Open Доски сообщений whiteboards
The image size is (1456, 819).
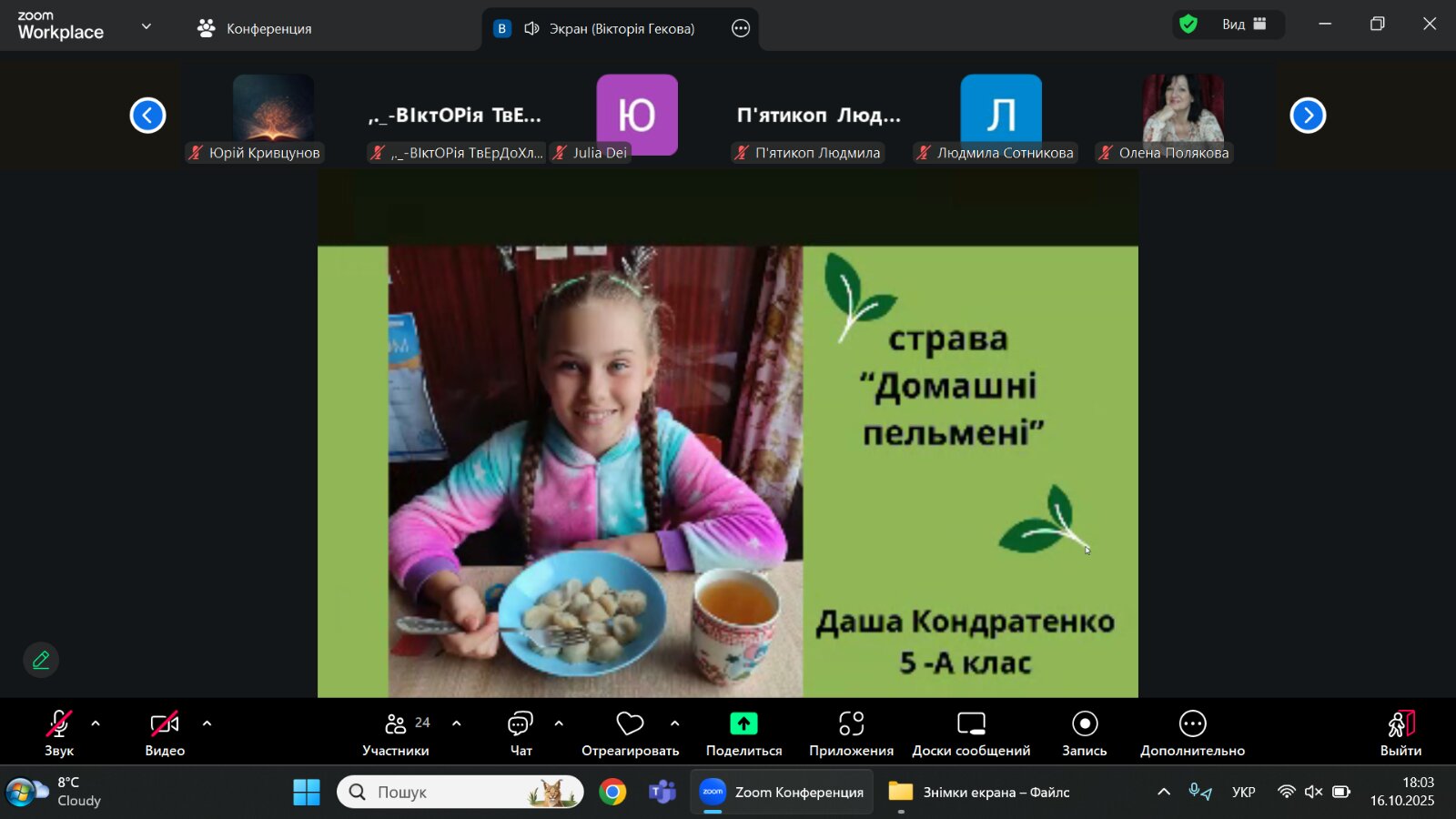click(971, 733)
